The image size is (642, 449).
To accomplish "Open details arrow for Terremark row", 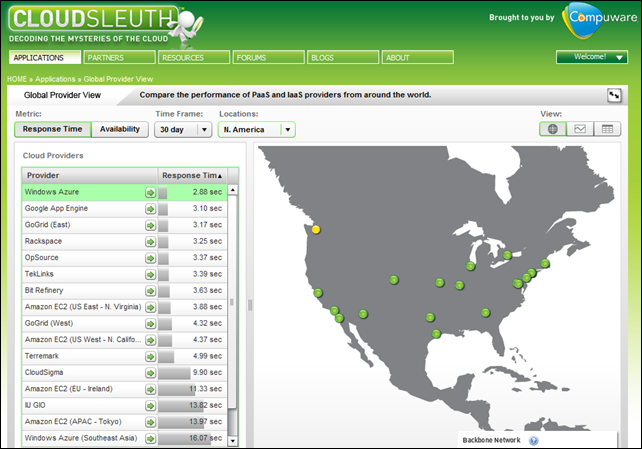I will [150, 356].
